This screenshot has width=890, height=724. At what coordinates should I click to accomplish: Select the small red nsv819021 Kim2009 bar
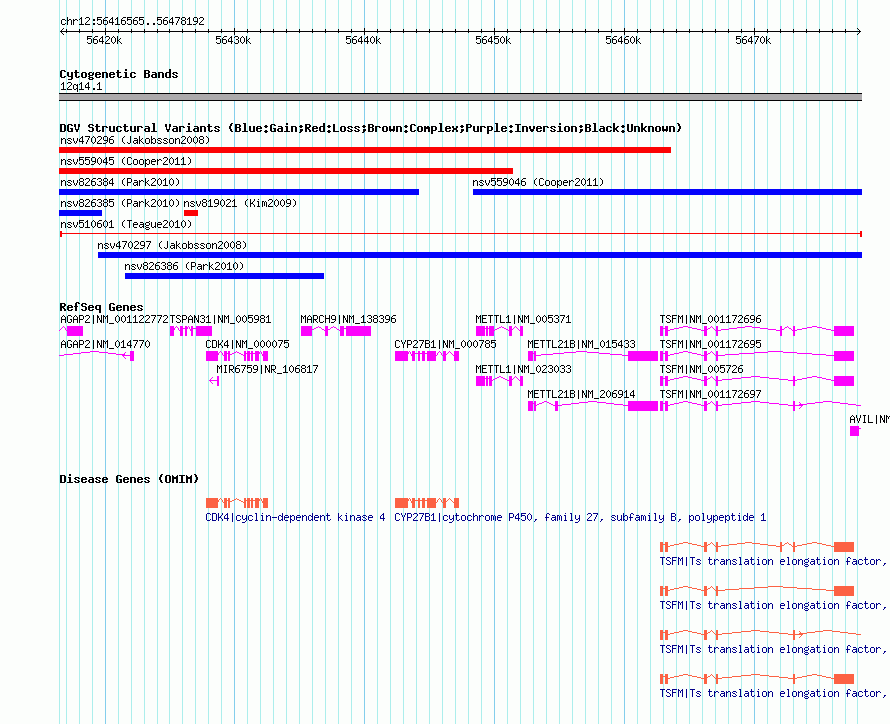click(x=191, y=213)
